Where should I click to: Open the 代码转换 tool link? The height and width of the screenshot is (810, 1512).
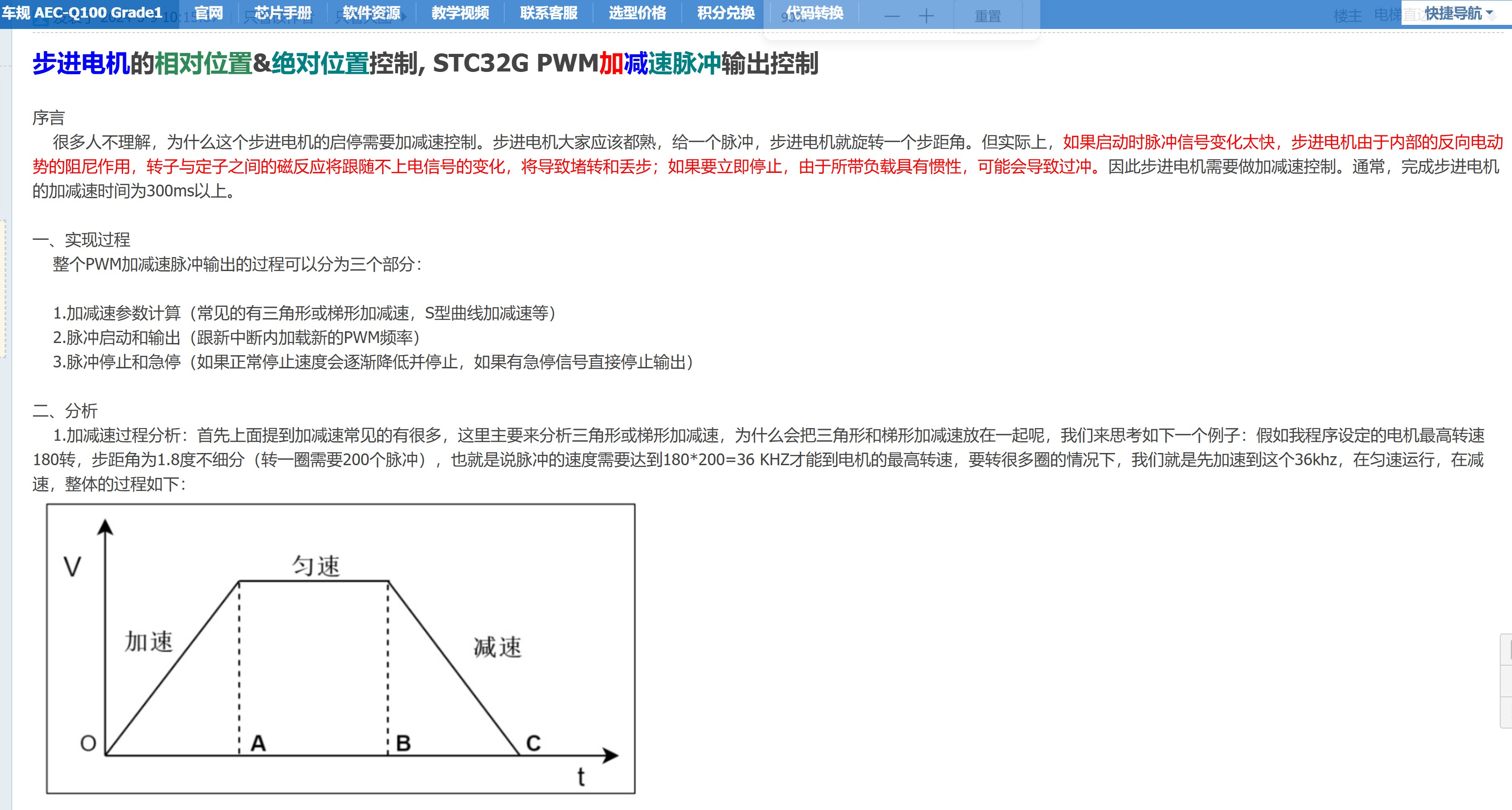tap(814, 13)
